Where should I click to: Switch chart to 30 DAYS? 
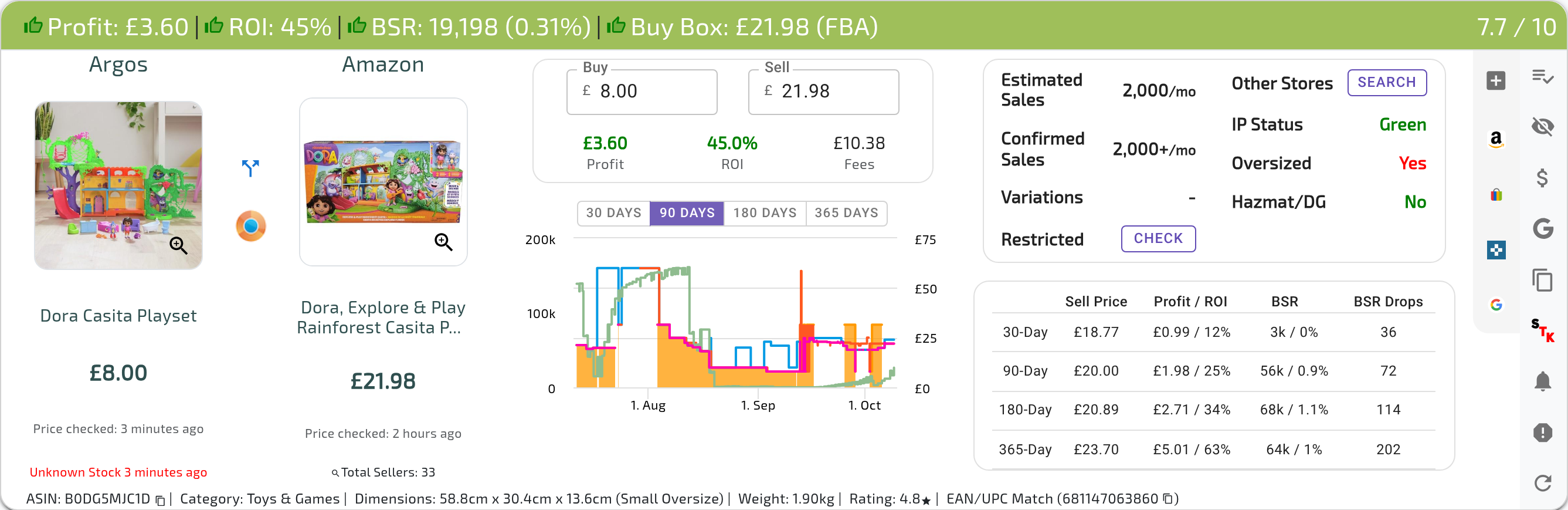(x=613, y=213)
